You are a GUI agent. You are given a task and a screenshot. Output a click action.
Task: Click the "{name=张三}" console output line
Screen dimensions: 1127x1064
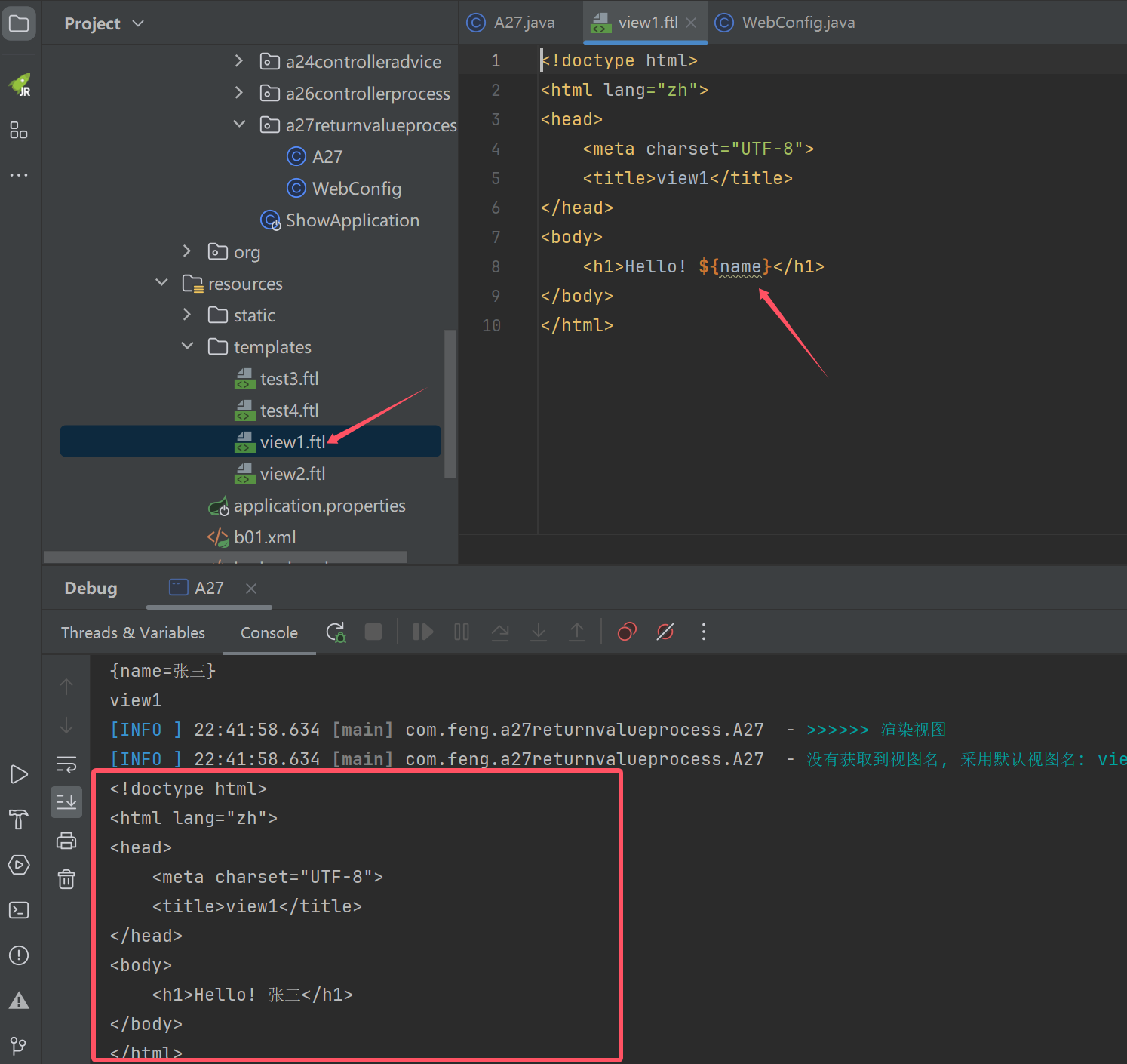tap(163, 671)
